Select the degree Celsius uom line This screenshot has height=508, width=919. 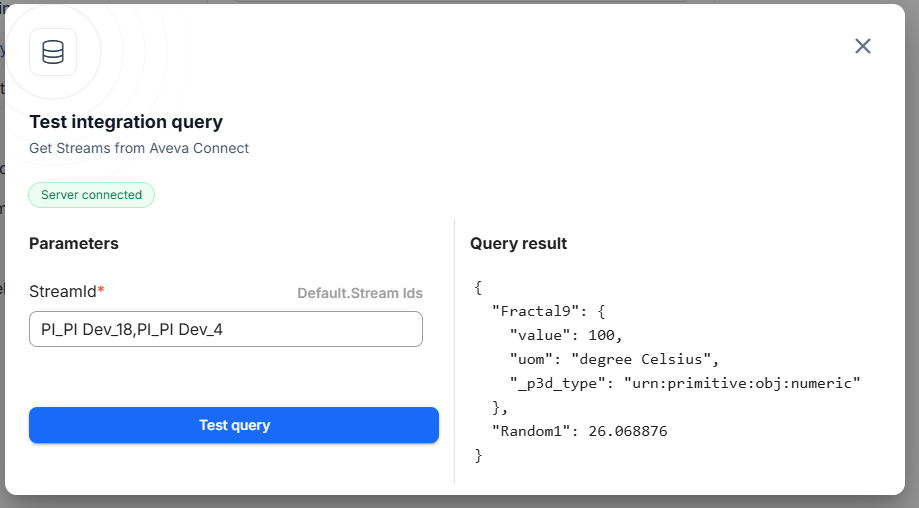614,359
